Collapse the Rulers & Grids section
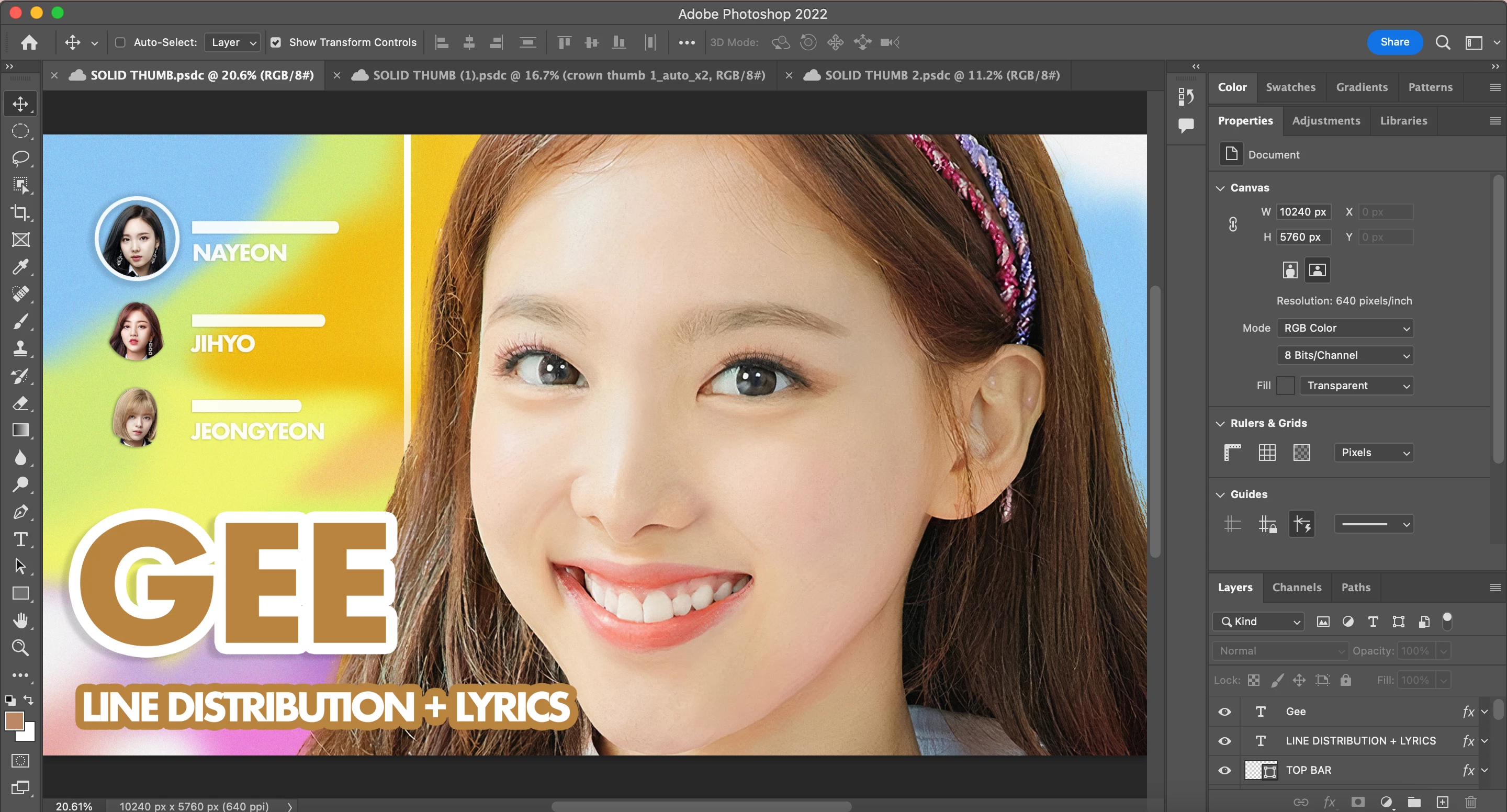 pyautogui.click(x=1220, y=423)
